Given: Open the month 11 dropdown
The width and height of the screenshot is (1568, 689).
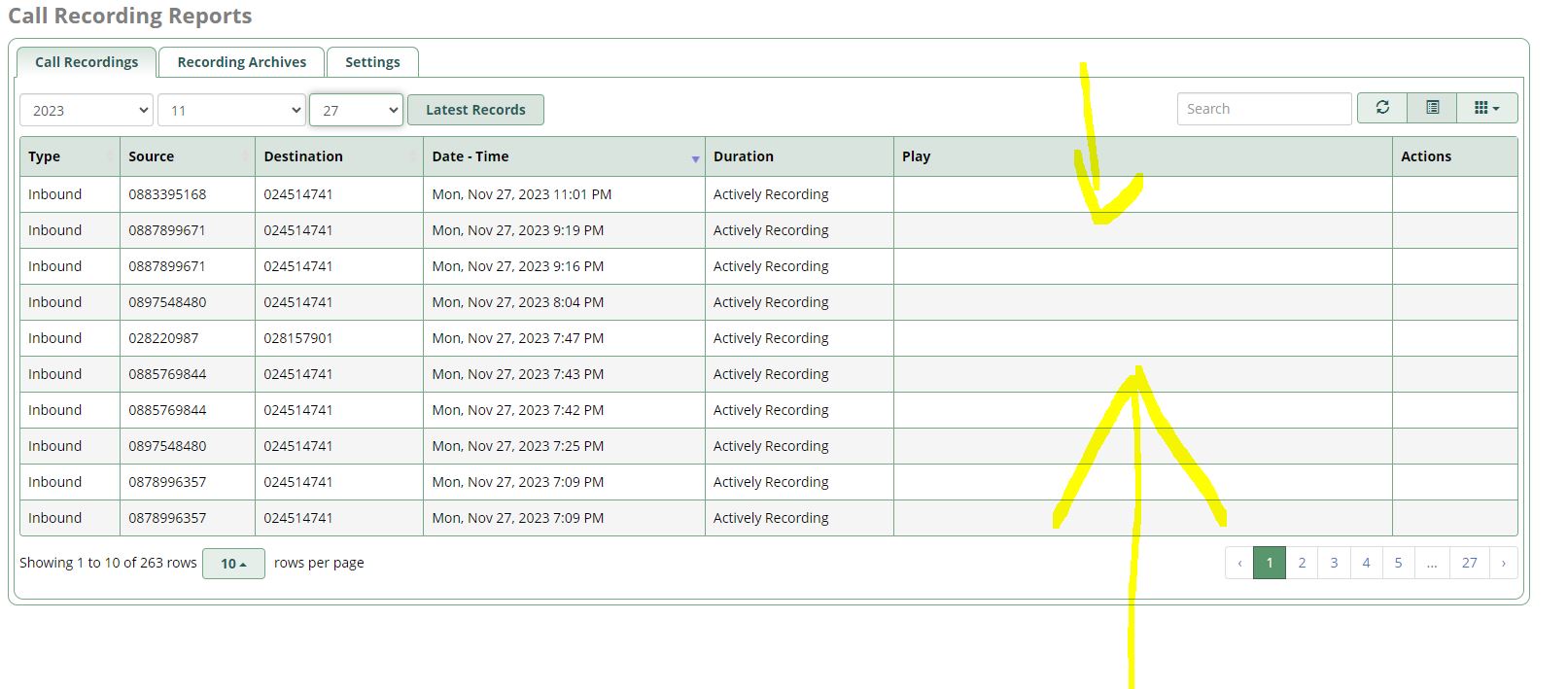Looking at the screenshot, I should (231, 110).
